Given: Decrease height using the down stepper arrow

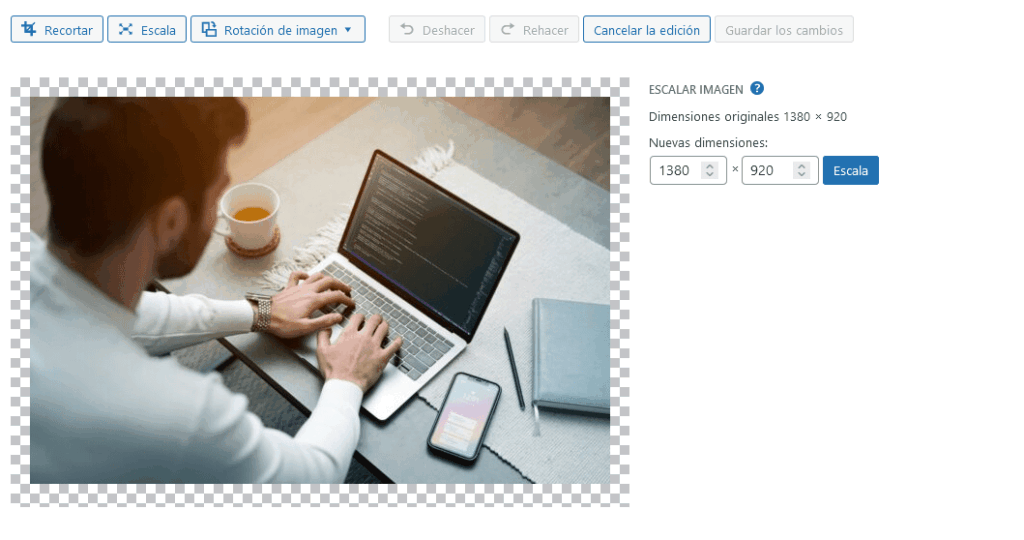Looking at the screenshot, I should coord(801,175).
